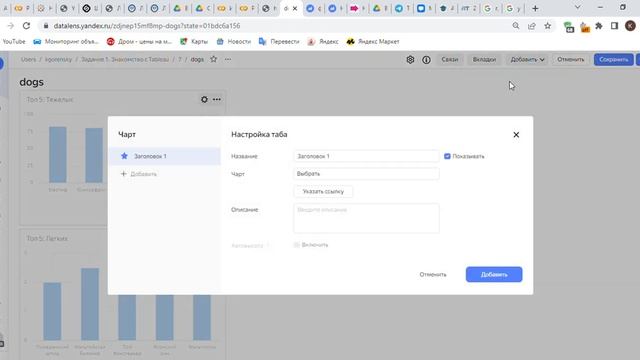The width and height of the screenshot is (640, 360).
Task: Open the Дром - цены на м... bookmark
Action: [x=139, y=42]
